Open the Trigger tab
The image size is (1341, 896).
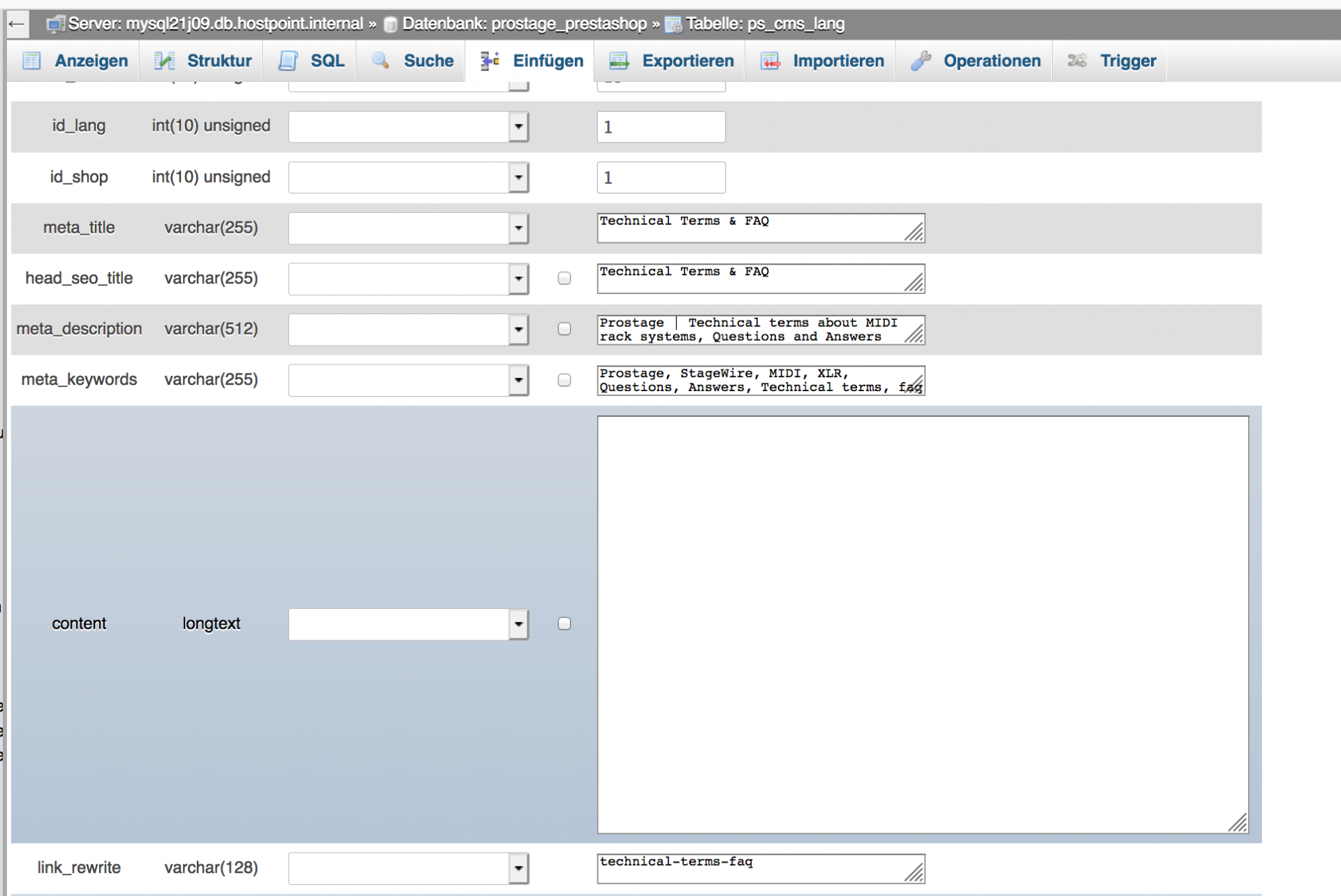click(1127, 61)
